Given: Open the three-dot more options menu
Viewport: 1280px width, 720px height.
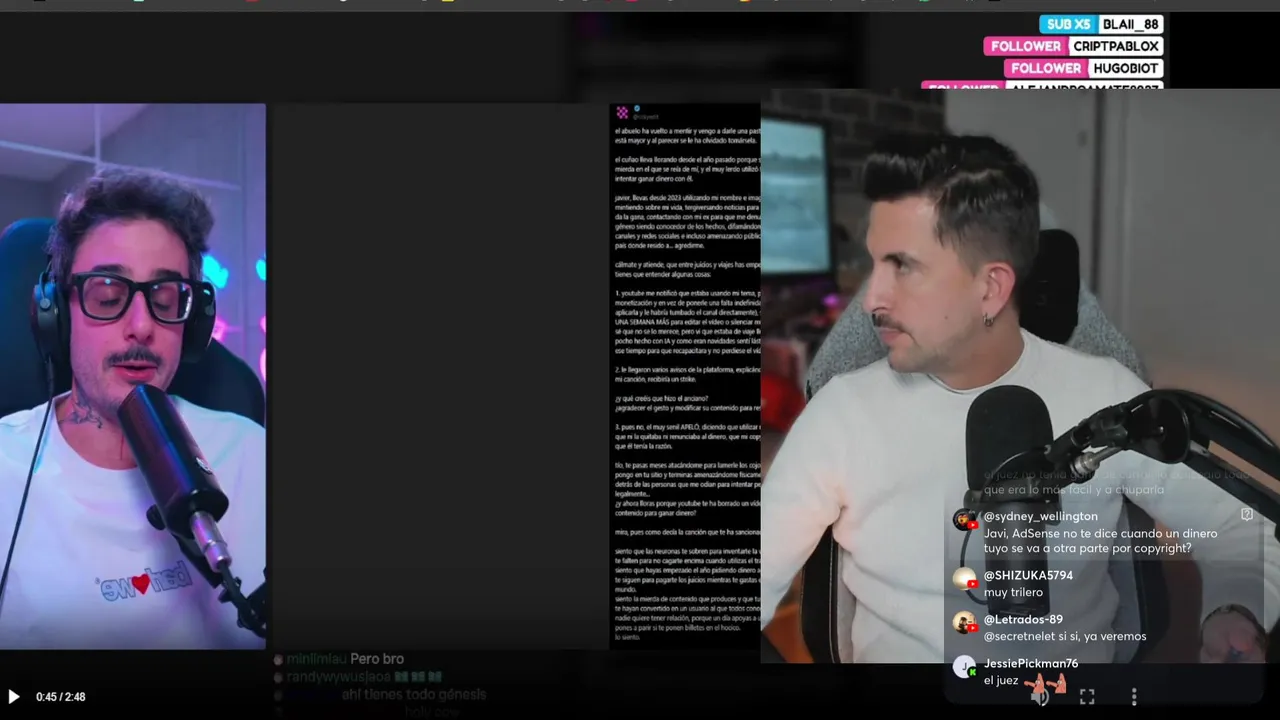Looking at the screenshot, I should [1134, 697].
